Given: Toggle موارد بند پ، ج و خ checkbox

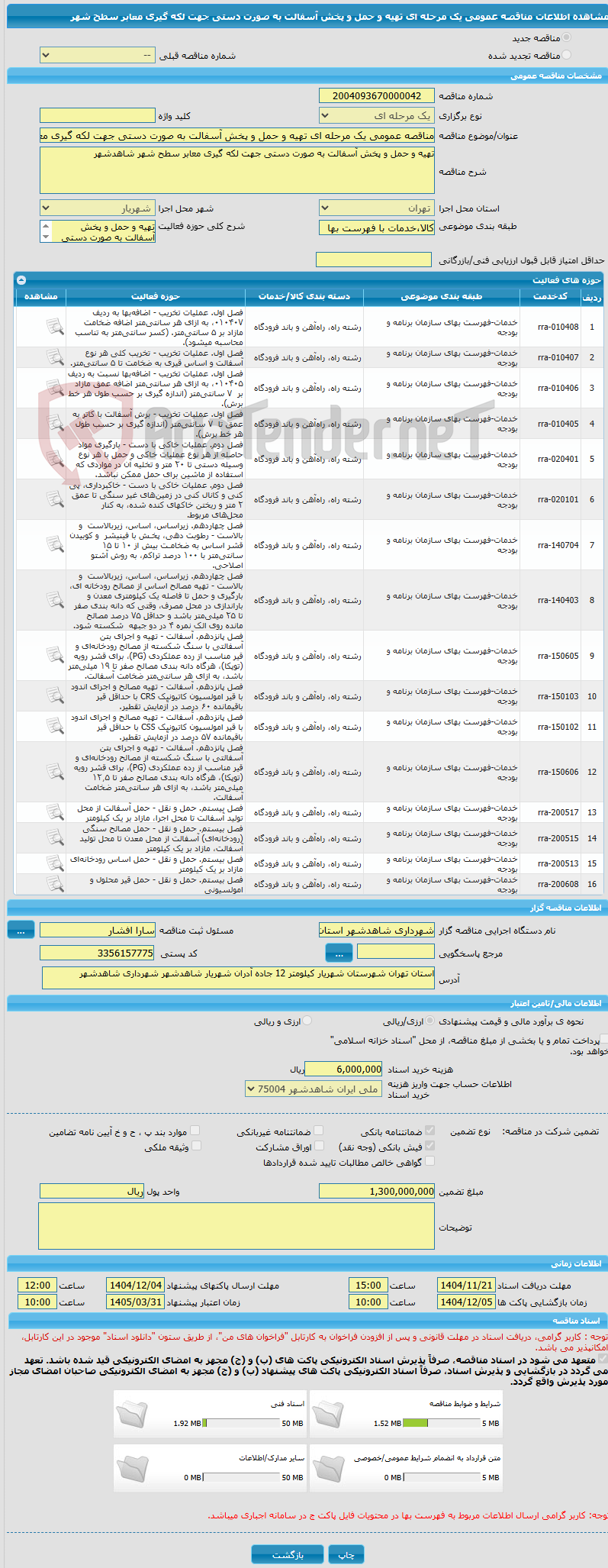Looking at the screenshot, I should click(195, 1131).
